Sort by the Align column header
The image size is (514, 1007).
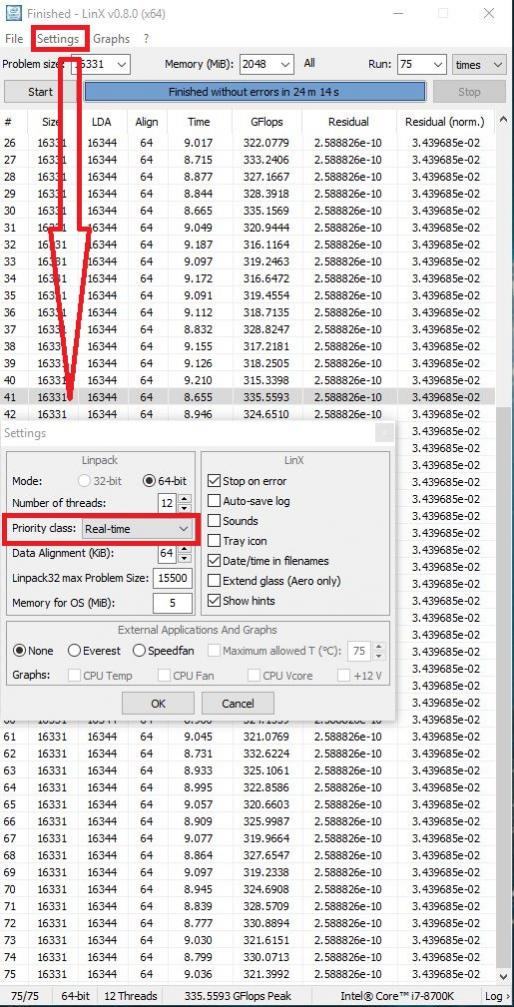tap(146, 121)
